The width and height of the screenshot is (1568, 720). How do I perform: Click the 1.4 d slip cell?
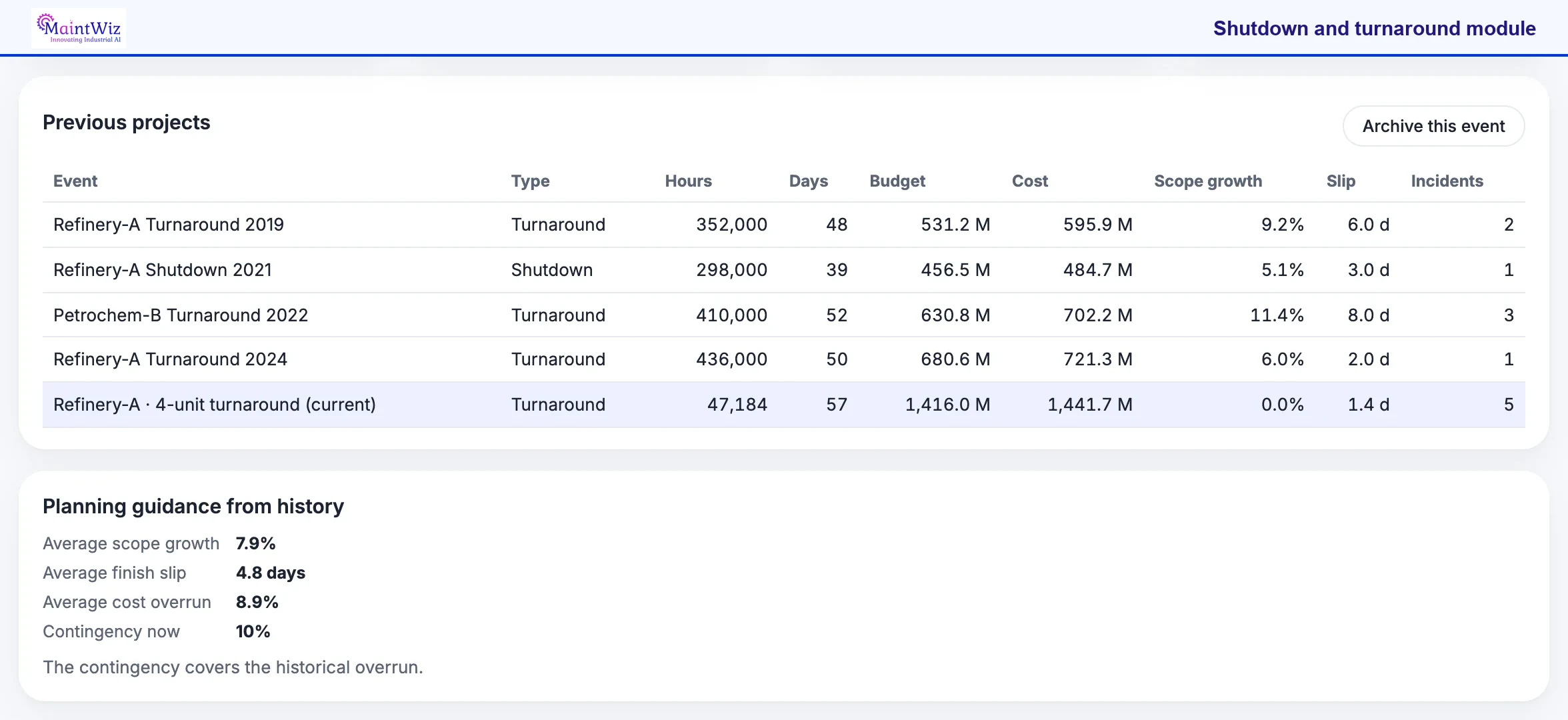click(1369, 405)
